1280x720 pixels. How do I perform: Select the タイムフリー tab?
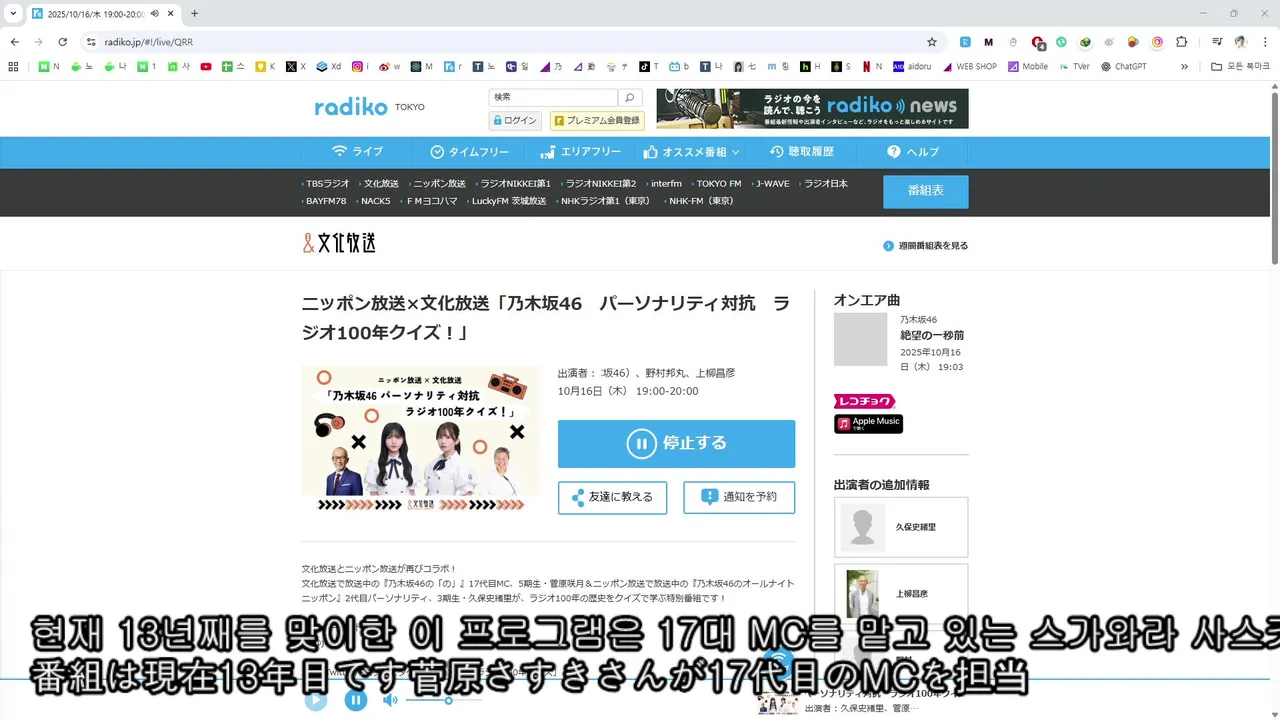(469, 152)
